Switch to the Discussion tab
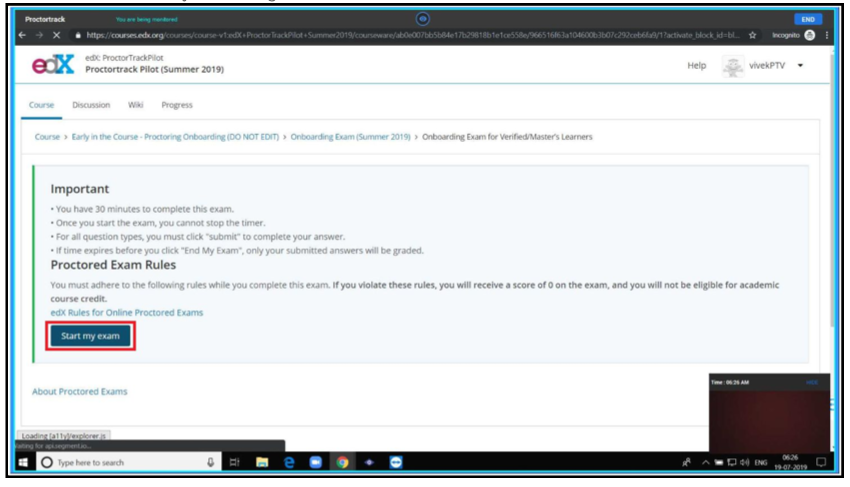 coord(91,105)
